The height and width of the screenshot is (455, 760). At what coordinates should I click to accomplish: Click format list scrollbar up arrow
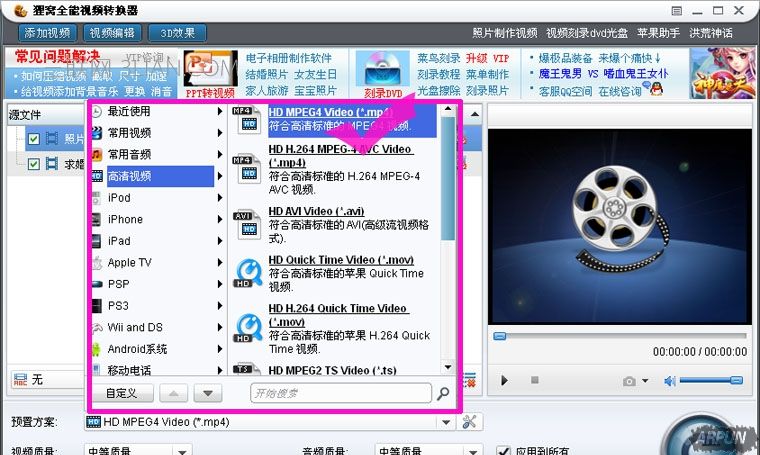pos(448,109)
